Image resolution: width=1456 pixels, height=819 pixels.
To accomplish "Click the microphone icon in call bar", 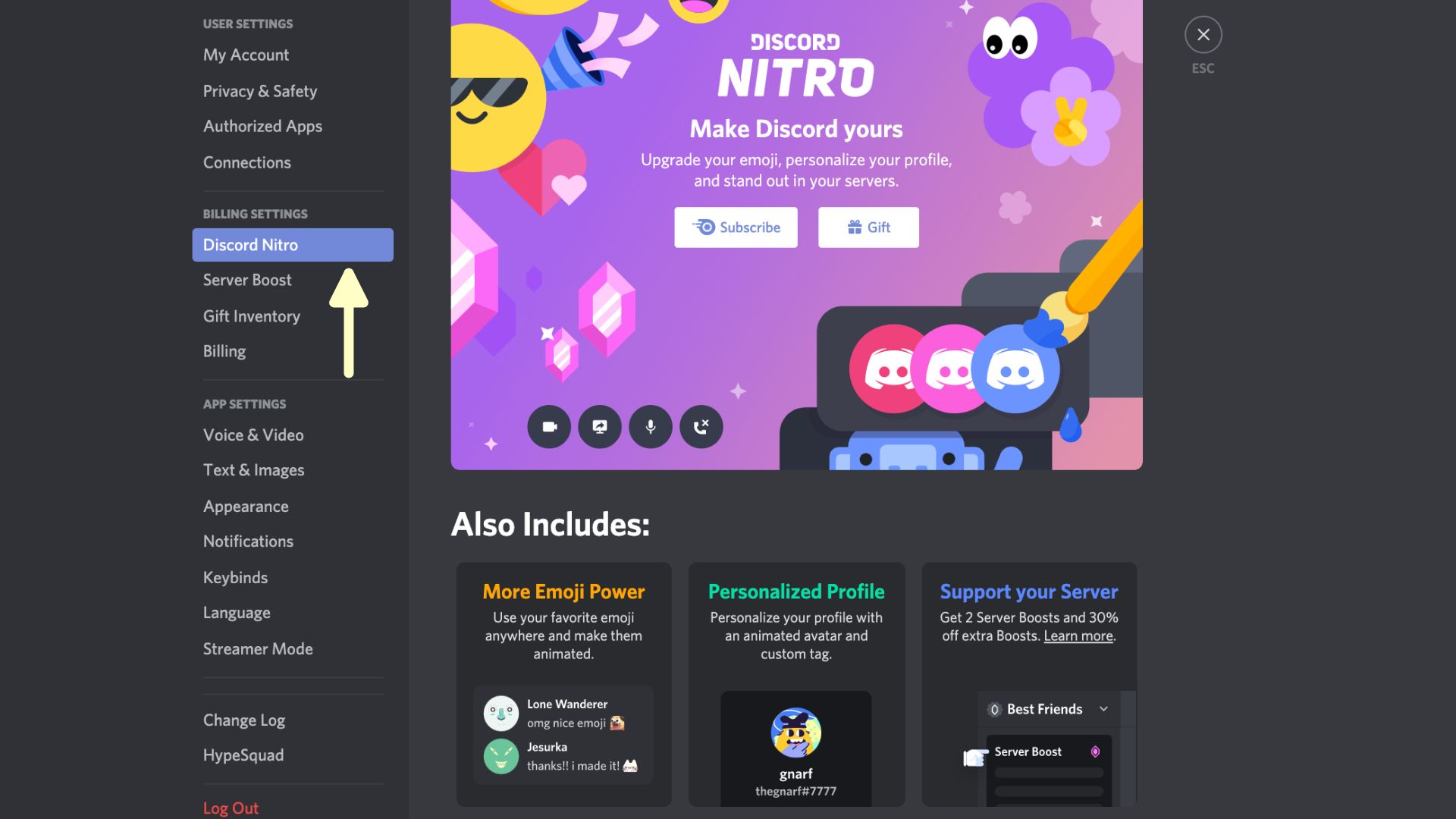I will click(650, 426).
